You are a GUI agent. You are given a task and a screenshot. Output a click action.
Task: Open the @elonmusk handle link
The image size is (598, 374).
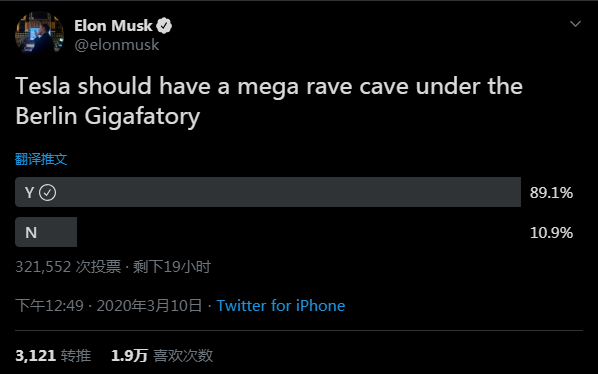[x=117, y=45]
